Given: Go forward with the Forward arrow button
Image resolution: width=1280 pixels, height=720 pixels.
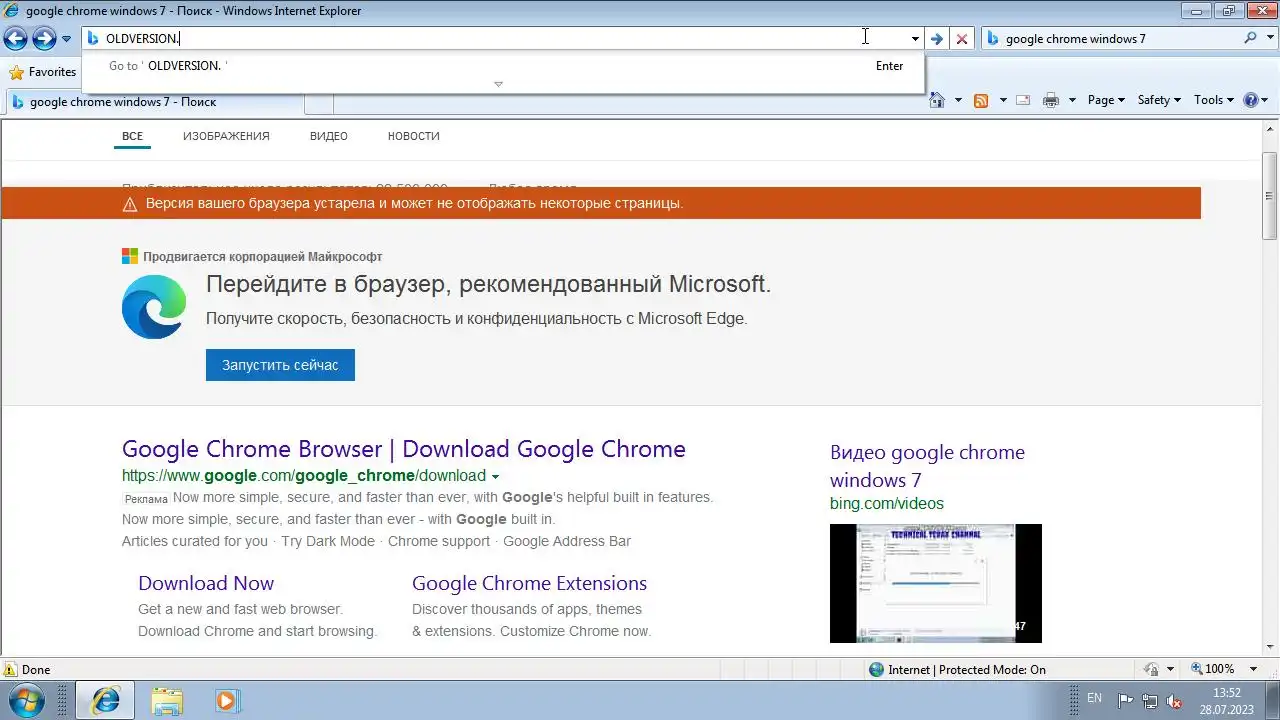Looking at the screenshot, I should (x=43, y=39).
